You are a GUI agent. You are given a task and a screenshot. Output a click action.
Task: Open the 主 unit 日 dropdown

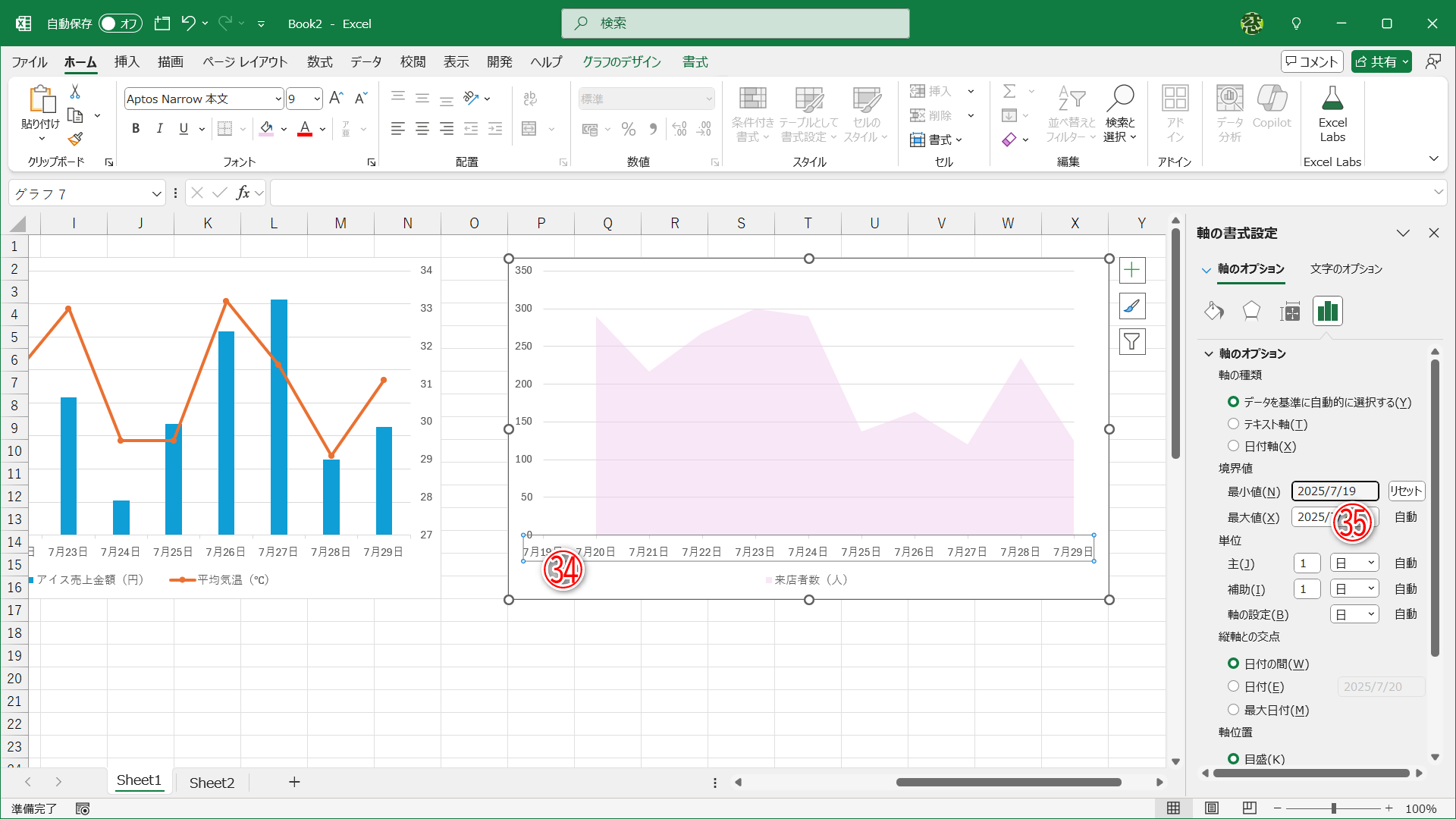[1354, 563]
